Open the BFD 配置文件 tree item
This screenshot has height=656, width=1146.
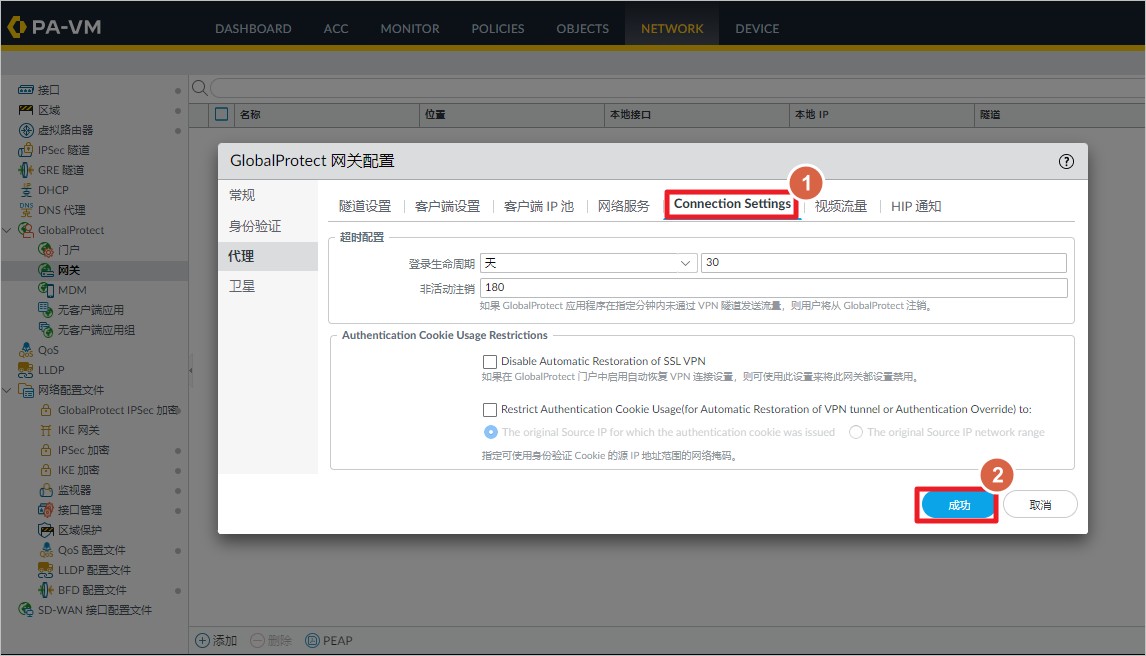tap(92, 590)
